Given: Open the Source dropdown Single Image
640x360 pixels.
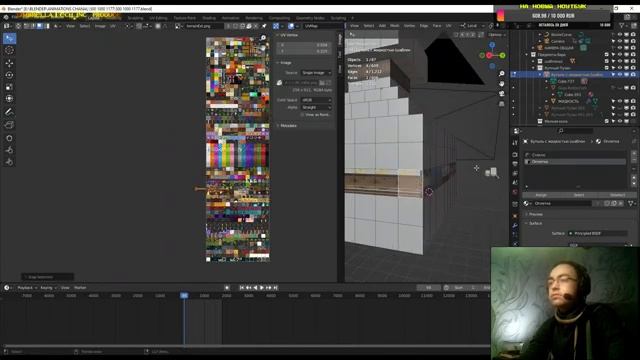Looking at the screenshot, I should (x=316, y=73).
